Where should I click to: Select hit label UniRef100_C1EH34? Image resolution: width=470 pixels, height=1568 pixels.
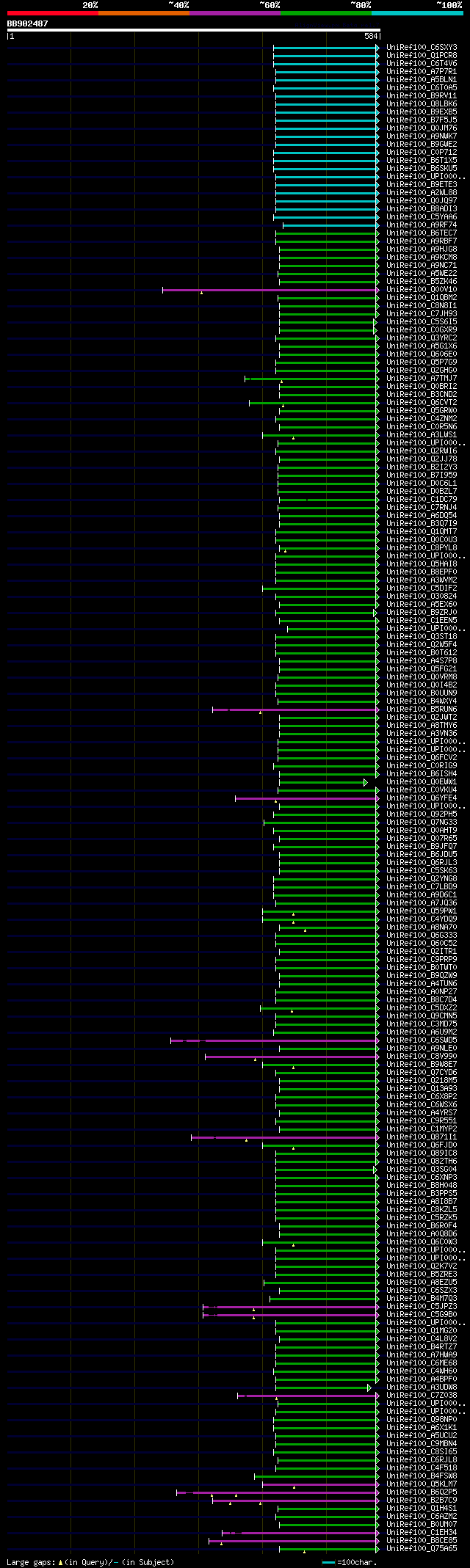pos(422,1532)
